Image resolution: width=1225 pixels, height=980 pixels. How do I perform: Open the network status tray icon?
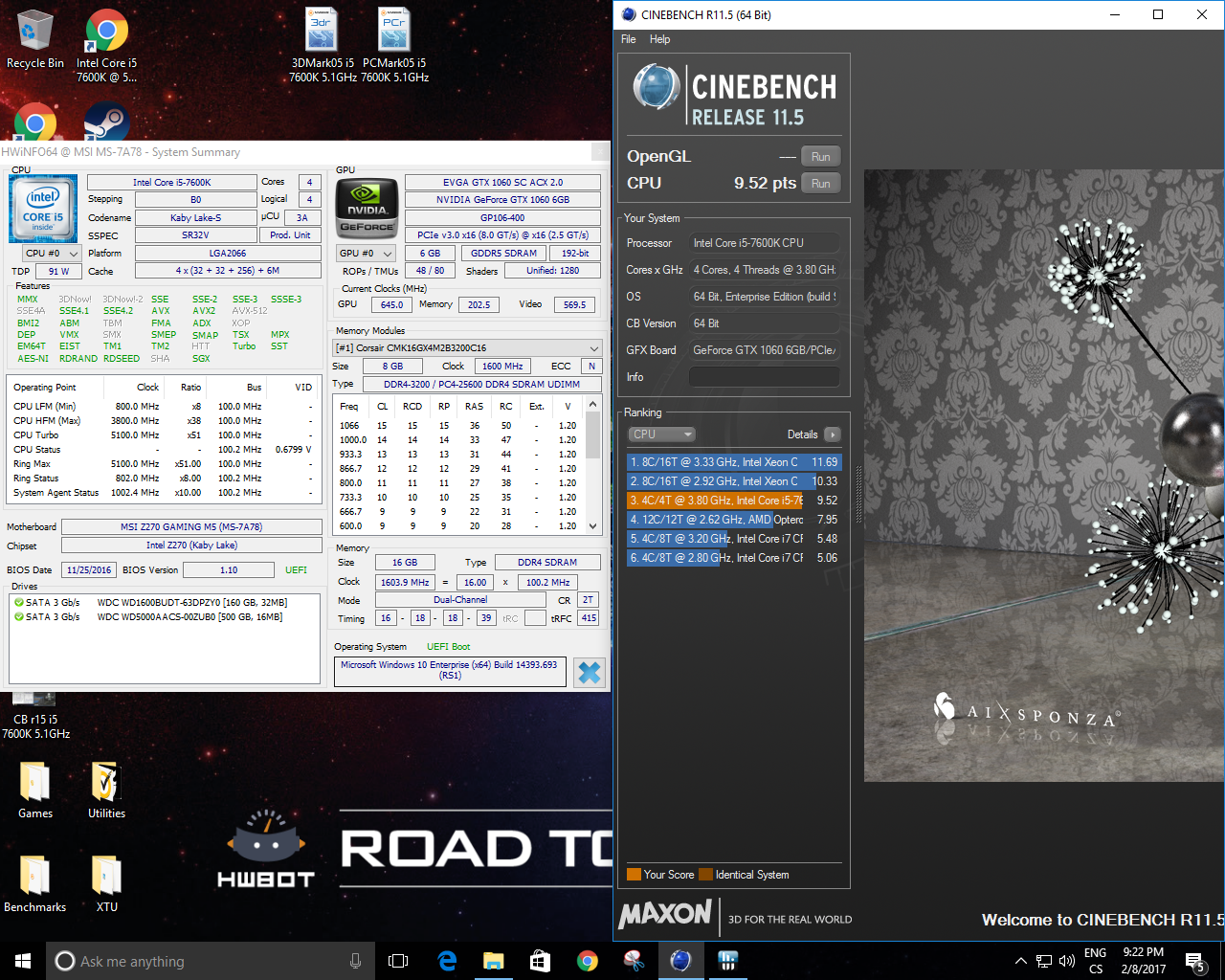1043,961
